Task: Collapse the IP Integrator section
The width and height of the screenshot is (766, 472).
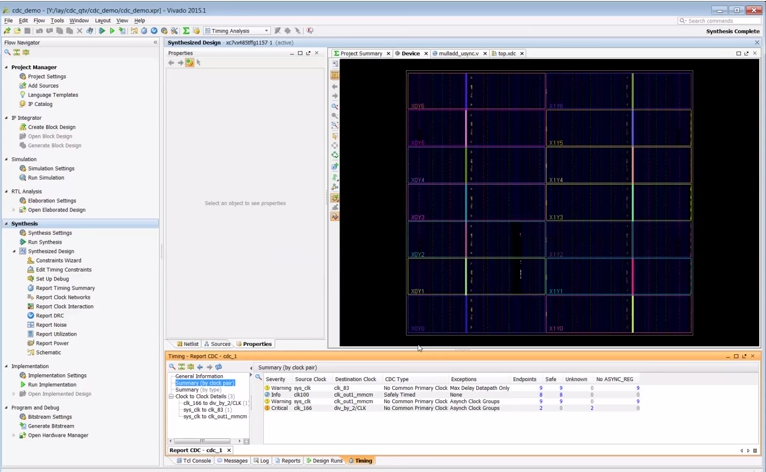Action: (x=6, y=118)
